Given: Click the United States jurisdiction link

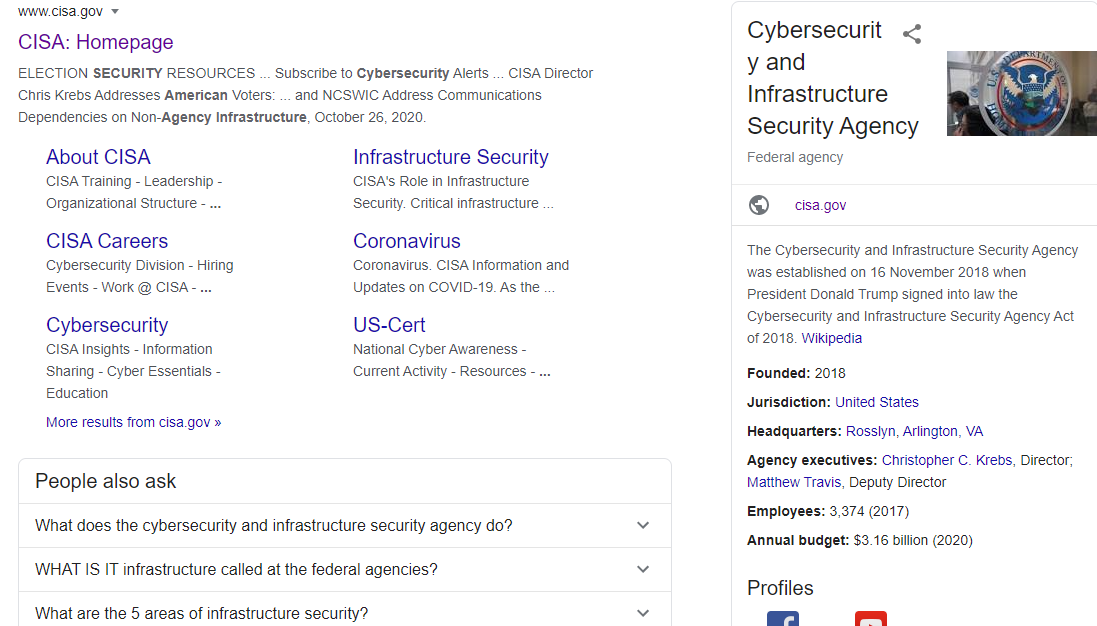Looking at the screenshot, I should tap(876, 402).
